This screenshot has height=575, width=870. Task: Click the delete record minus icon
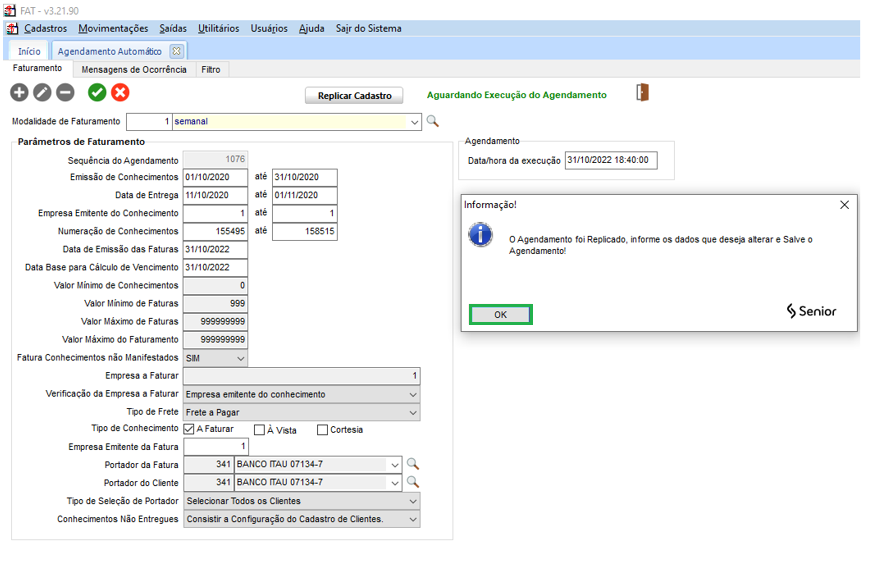pyautogui.click(x=65, y=93)
